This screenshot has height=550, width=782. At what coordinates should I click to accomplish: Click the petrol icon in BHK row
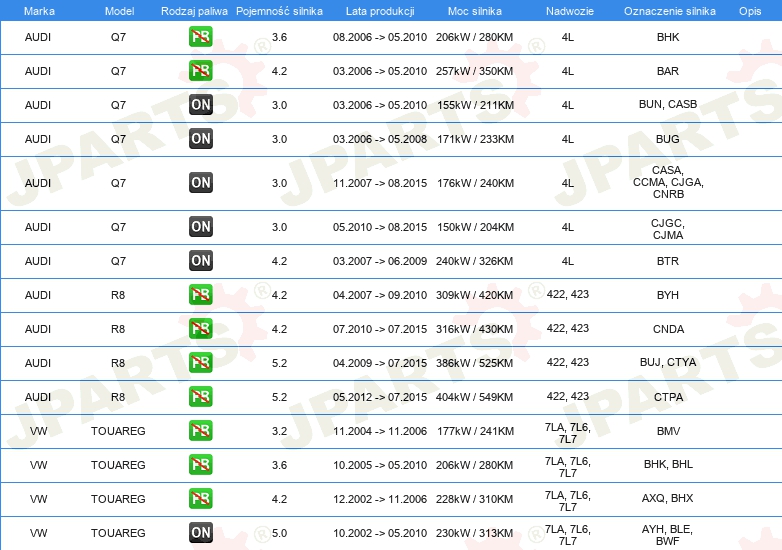pyautogui.click(x=200, y=37)
